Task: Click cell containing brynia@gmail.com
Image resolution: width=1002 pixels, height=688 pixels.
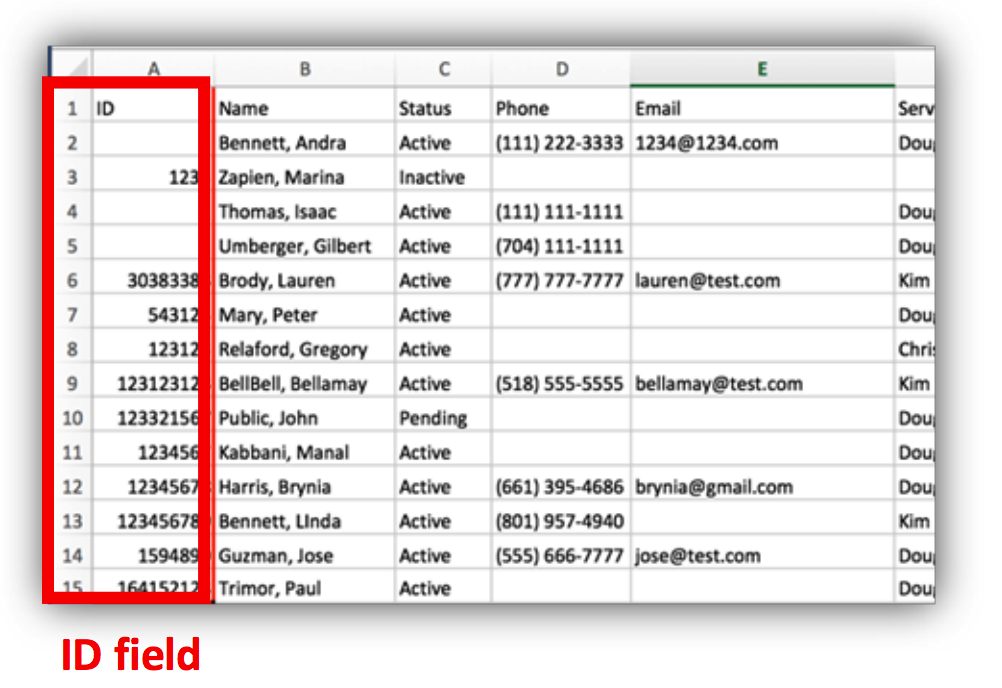Action: pos(762,487)
